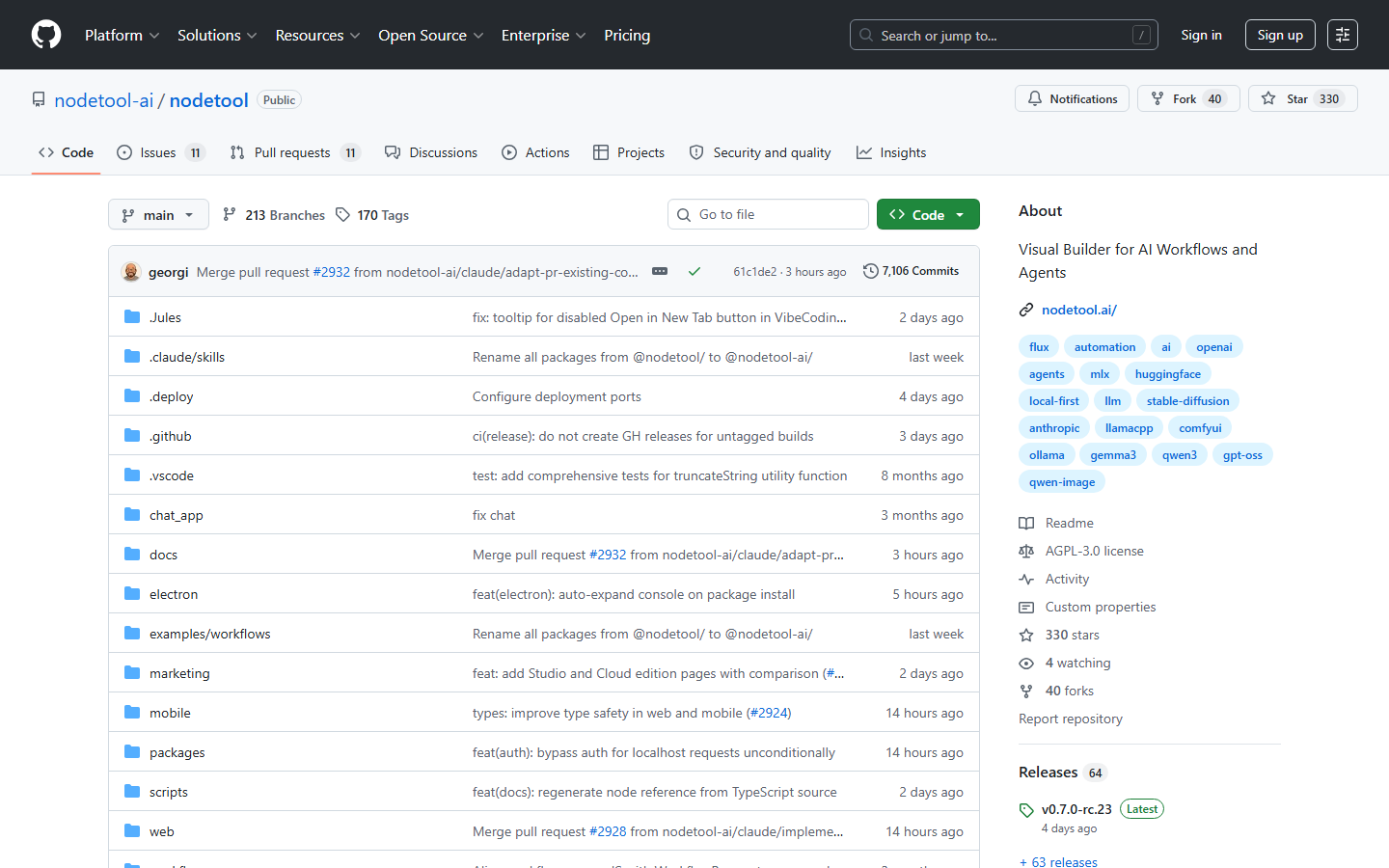View 213 Branches

[x=274, y=215]
